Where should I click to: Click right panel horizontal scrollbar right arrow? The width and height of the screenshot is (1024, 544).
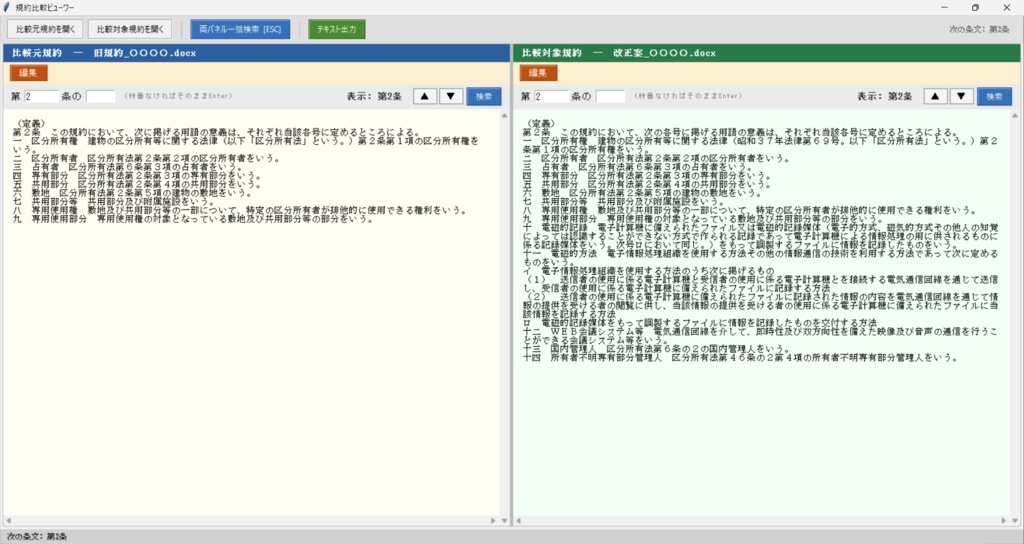(1004, 520)
